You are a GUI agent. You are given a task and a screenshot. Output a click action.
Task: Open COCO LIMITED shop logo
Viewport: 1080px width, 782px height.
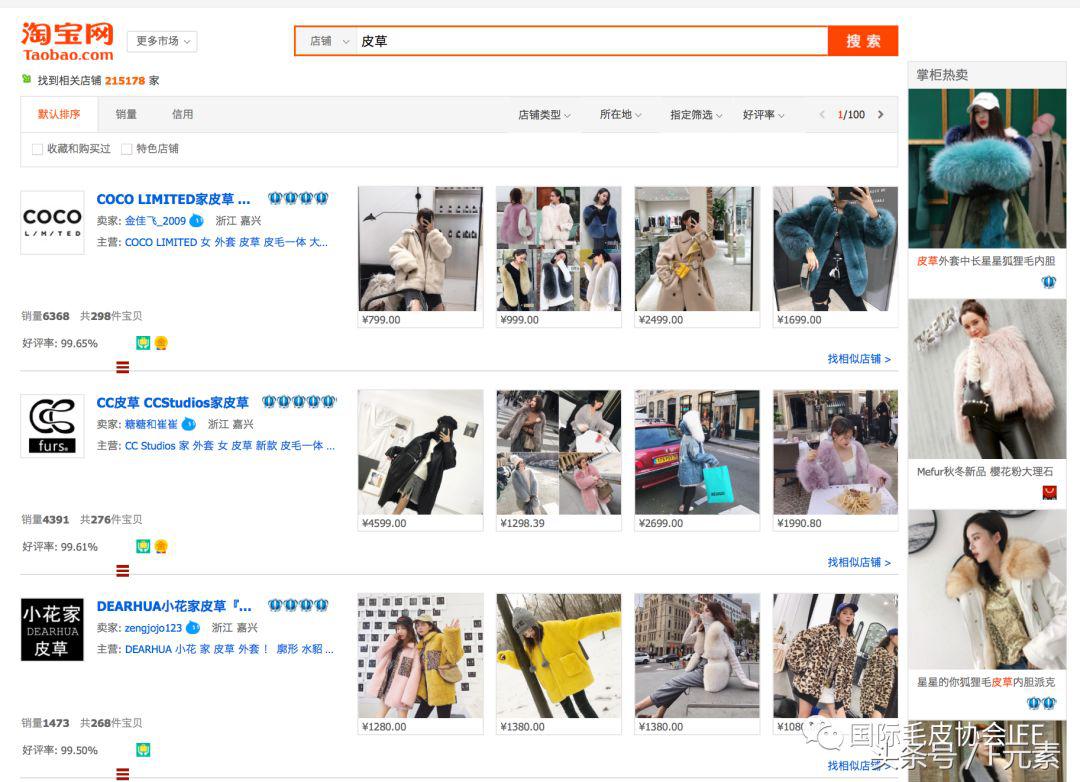click(52, 223)
